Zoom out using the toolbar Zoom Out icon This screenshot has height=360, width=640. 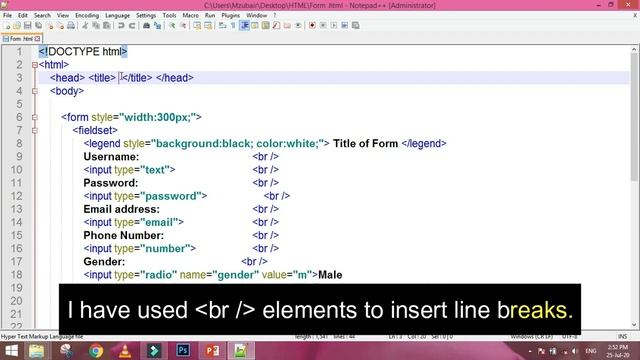pos(183,25)
